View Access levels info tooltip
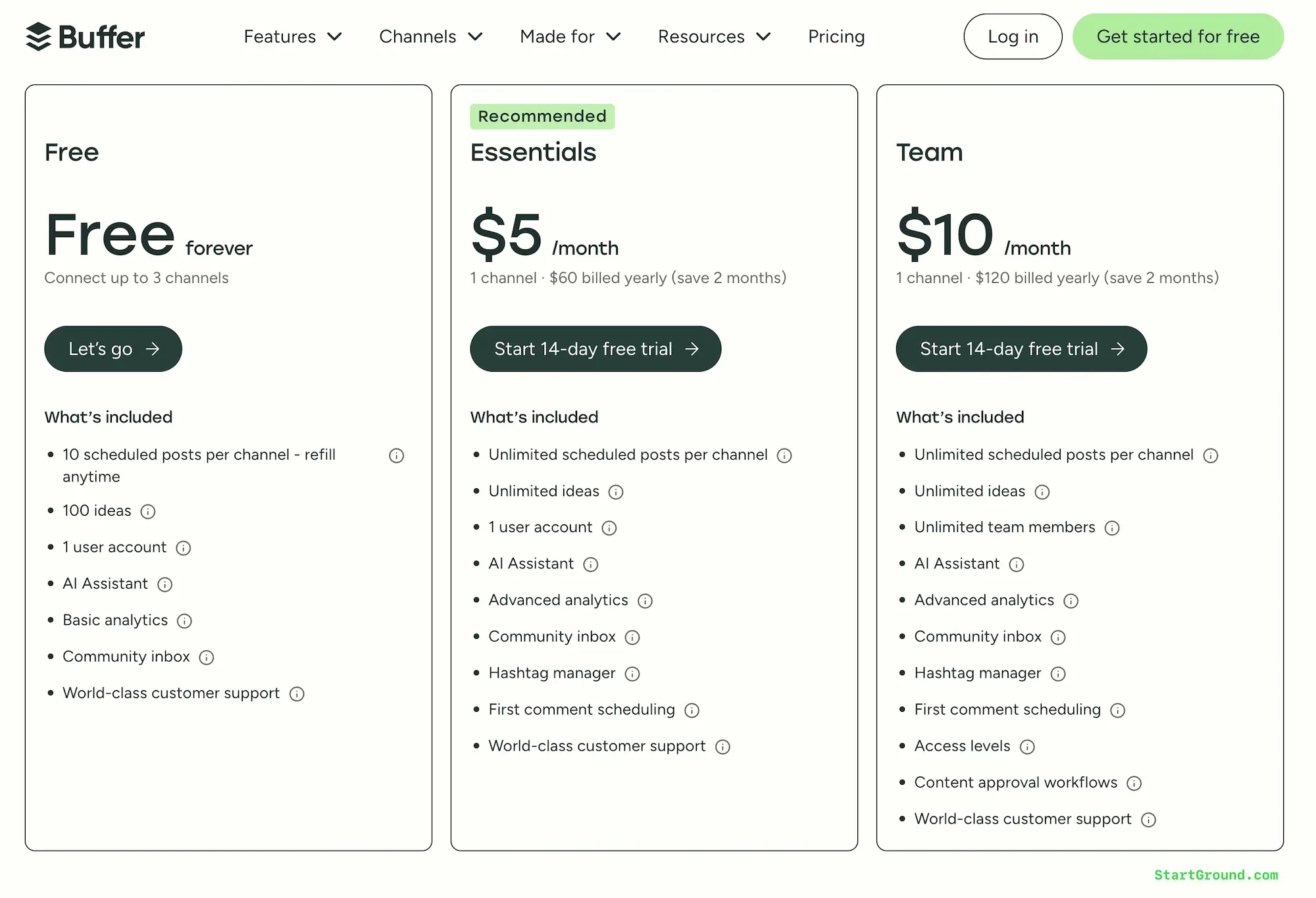 pos(1027,747)
